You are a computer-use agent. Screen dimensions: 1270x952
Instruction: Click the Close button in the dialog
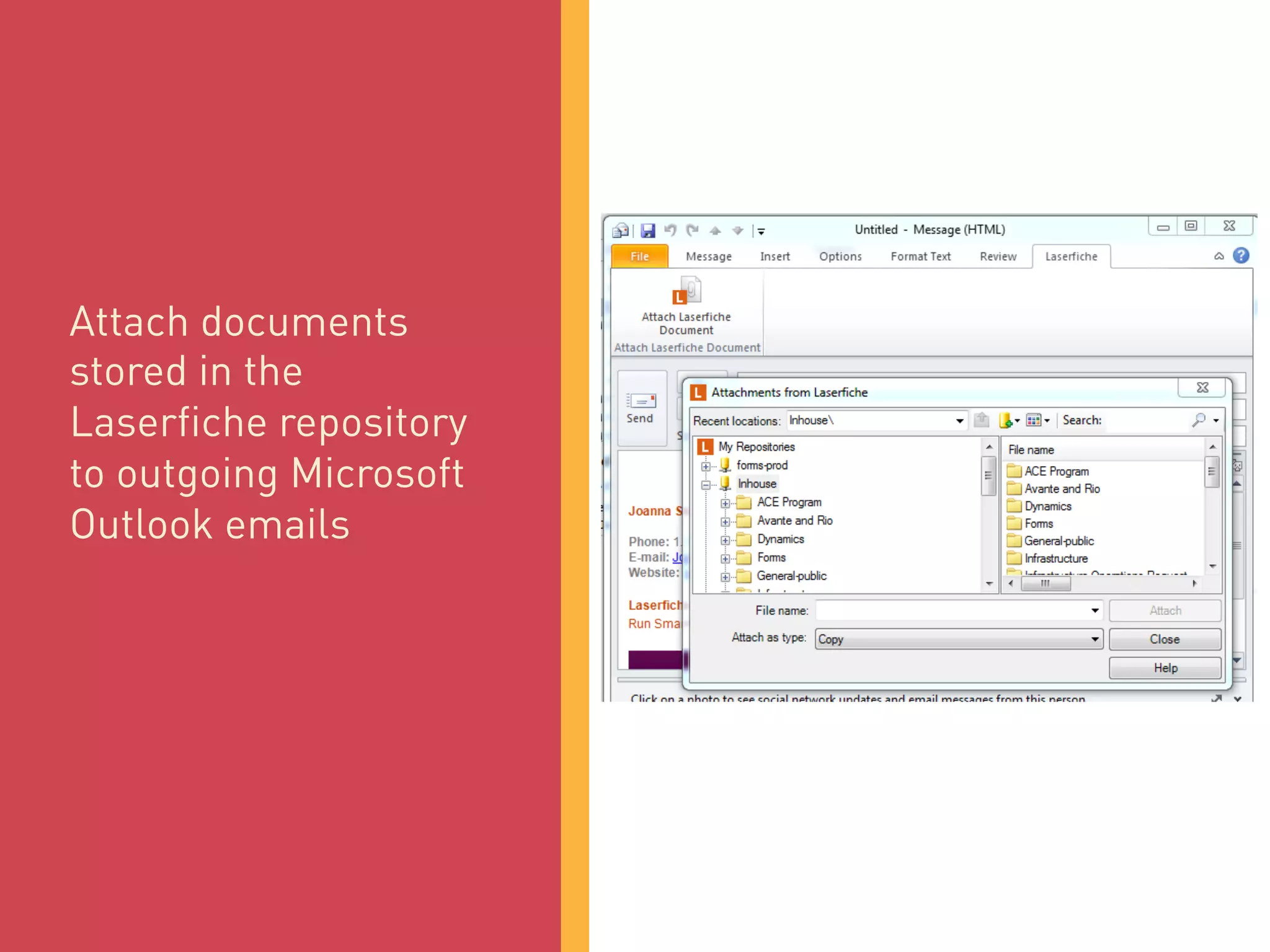pyautogui.click(x=1165, y=639)
